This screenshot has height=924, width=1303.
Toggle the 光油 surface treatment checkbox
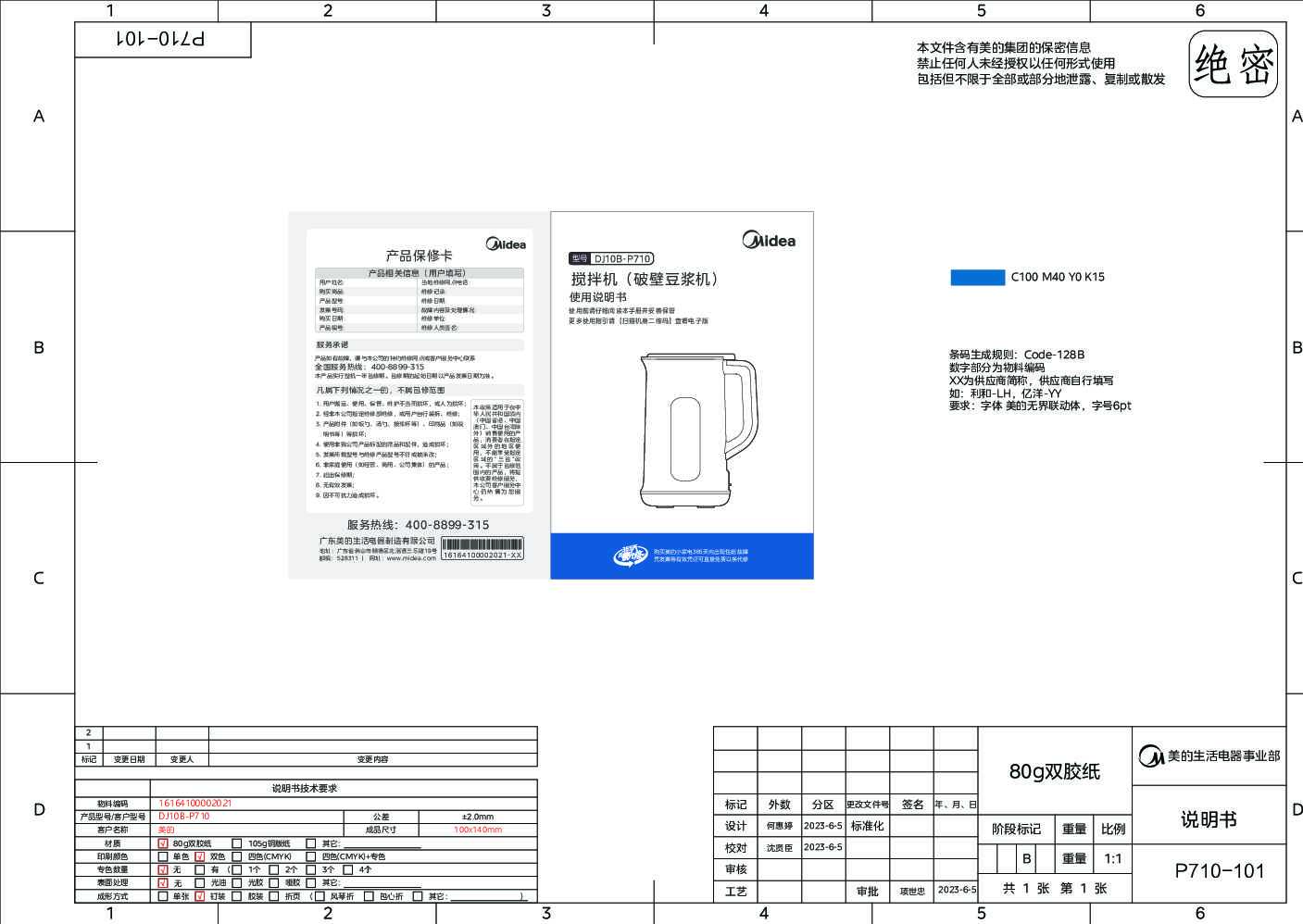coord(200,883)
